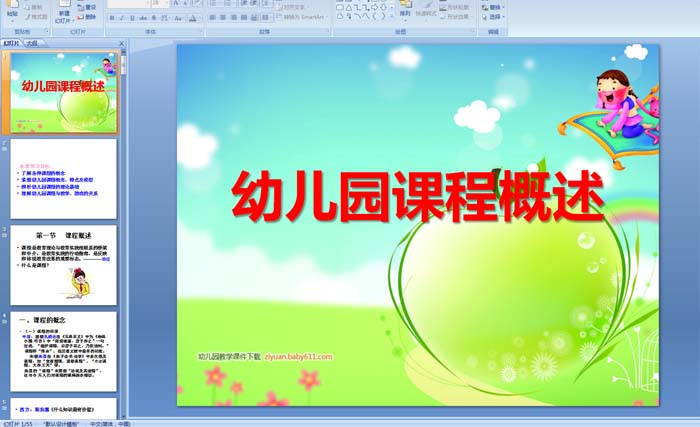The image size is (700, 427).
Task: Open the Line Spacing menu
Action: pos(266,3)
